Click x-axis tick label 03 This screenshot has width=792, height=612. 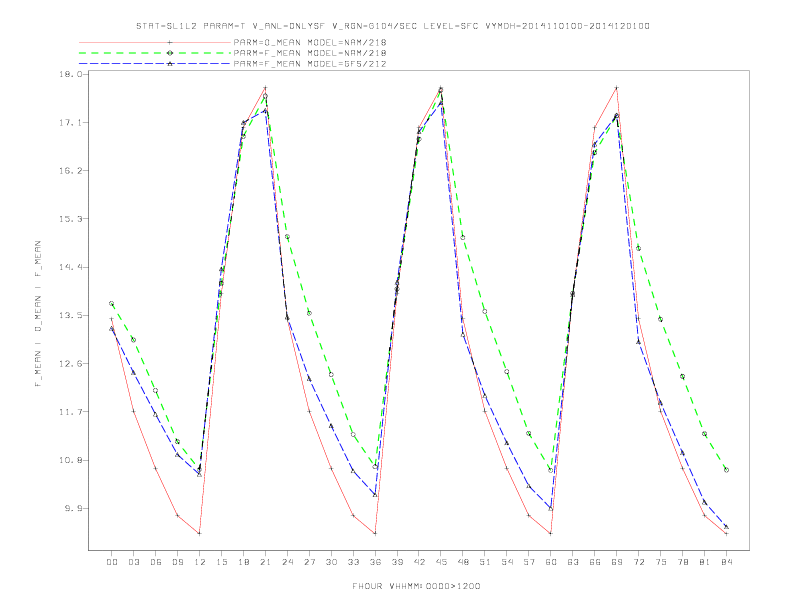(133, 562)
